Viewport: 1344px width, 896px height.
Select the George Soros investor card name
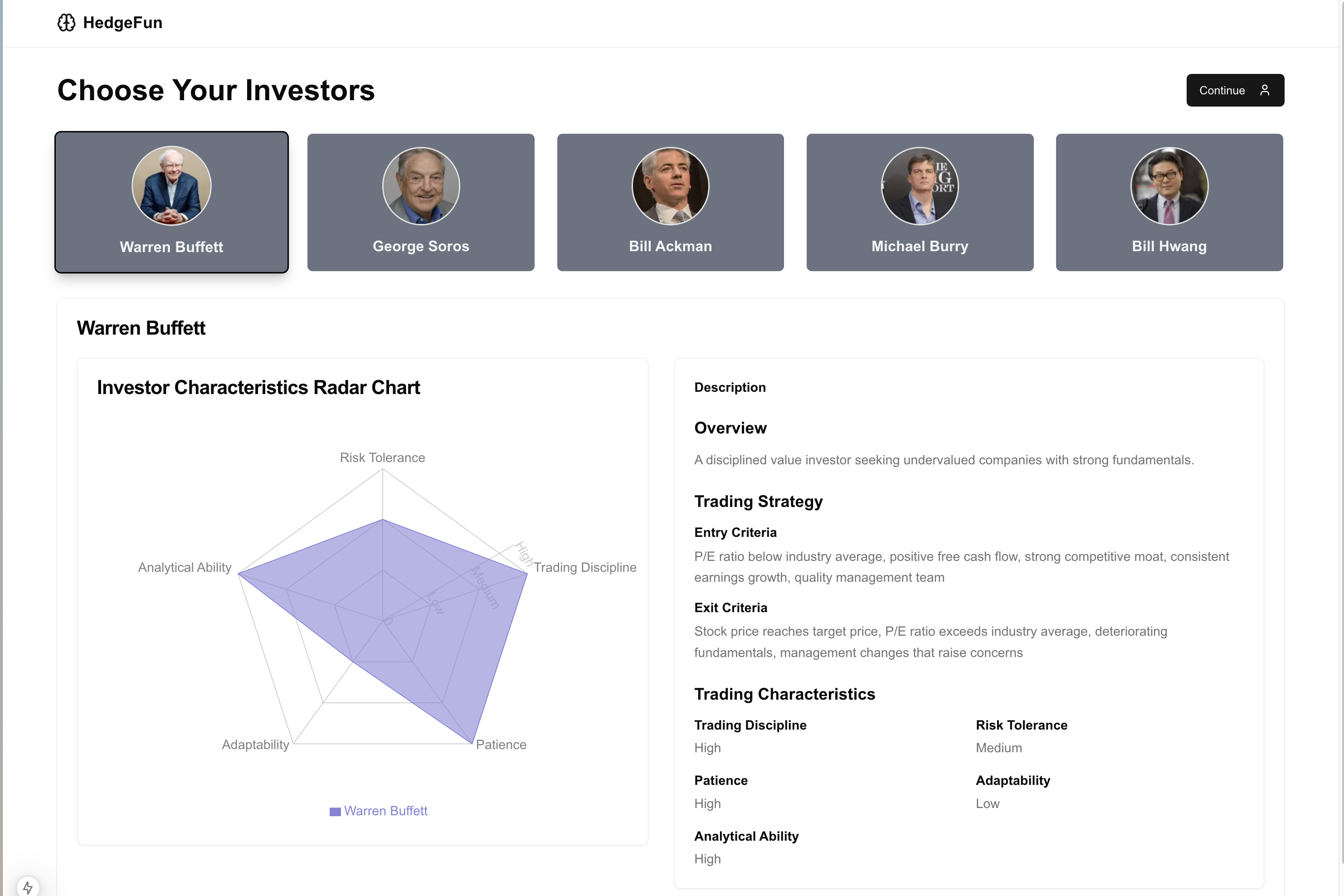(x=421, y=246)
